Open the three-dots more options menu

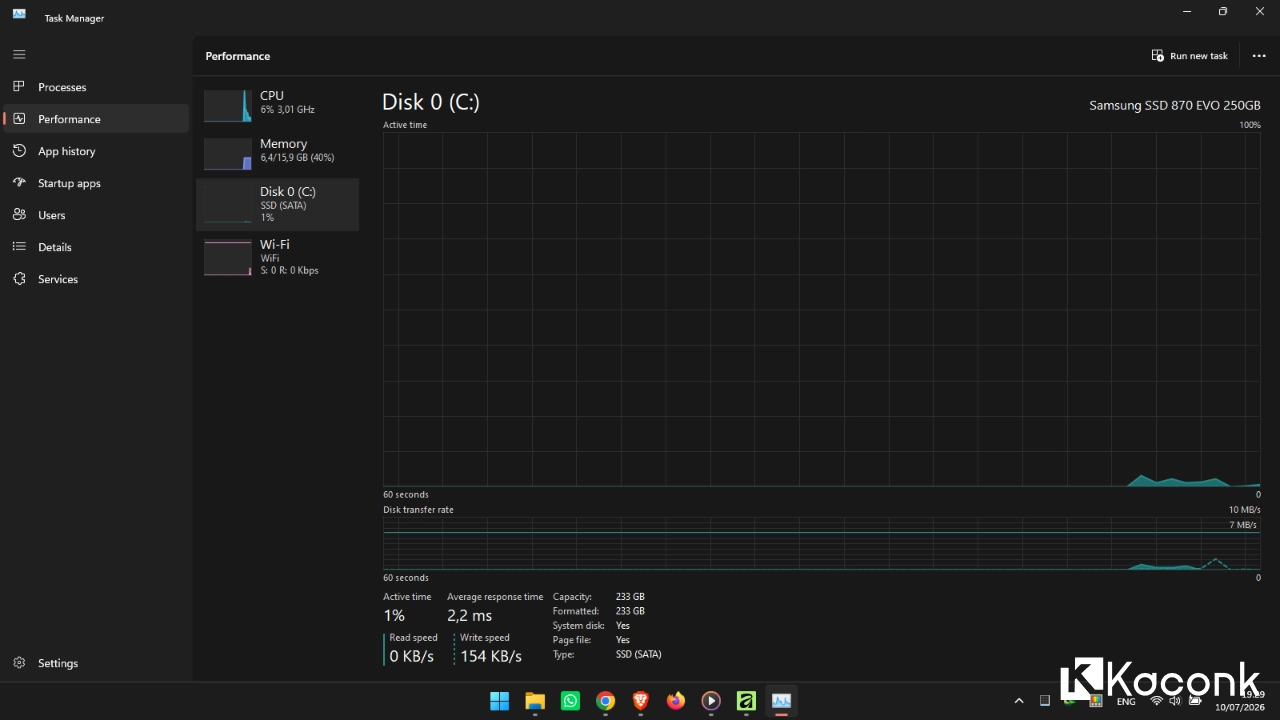(x=1259, y=56)
